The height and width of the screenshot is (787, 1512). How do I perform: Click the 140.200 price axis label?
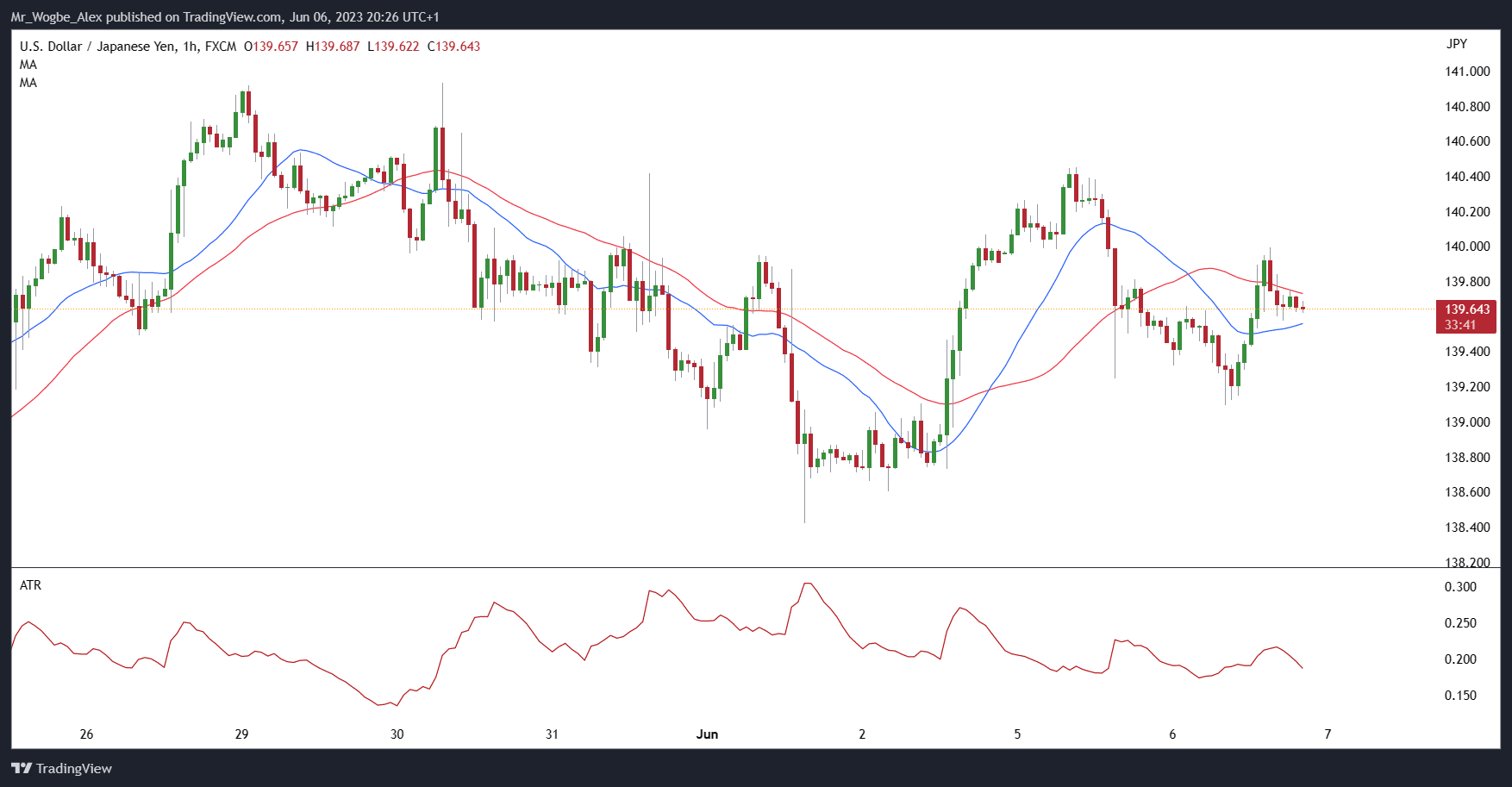pos(1467,212)
